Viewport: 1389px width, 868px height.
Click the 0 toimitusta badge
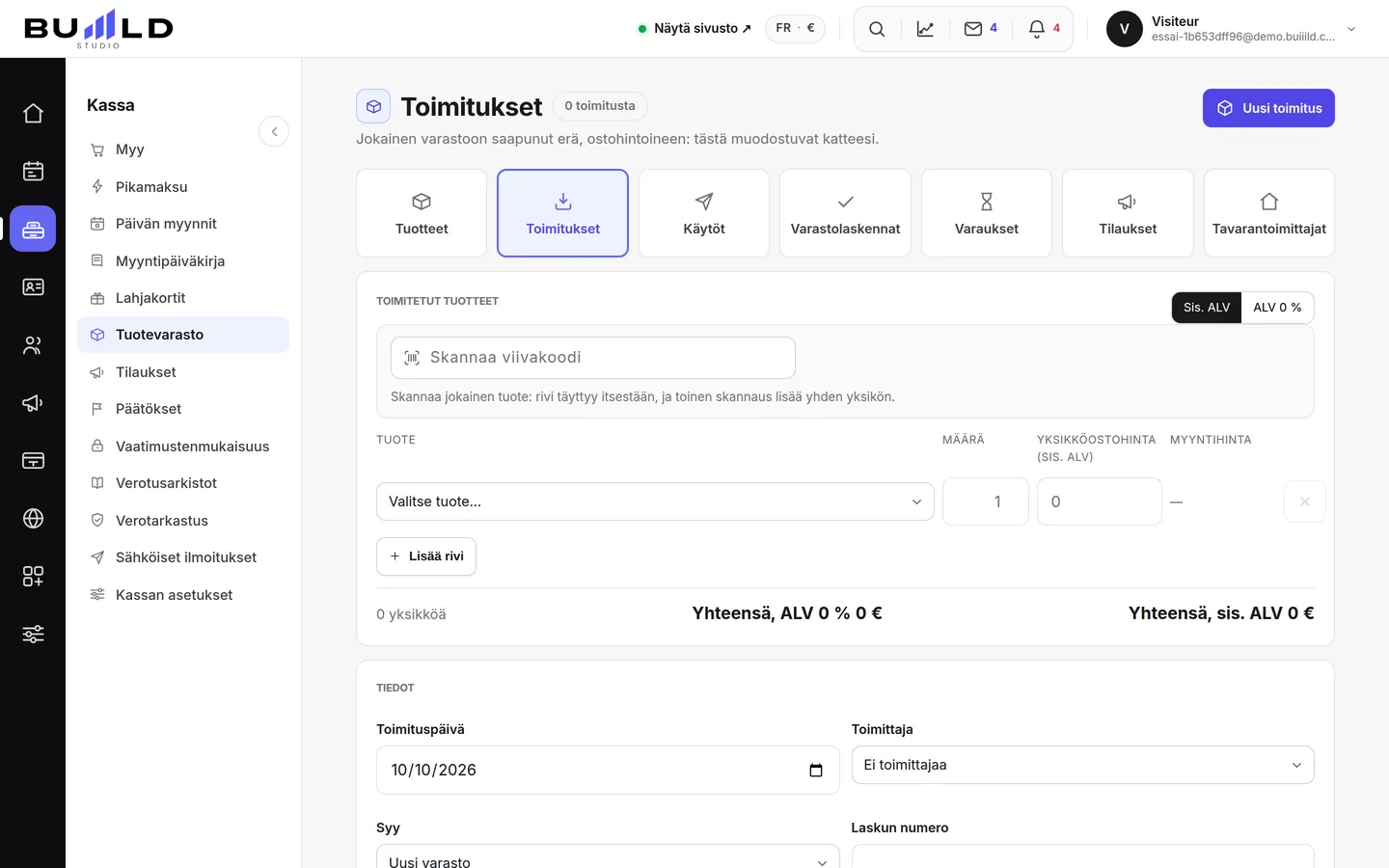pos(600,106)
